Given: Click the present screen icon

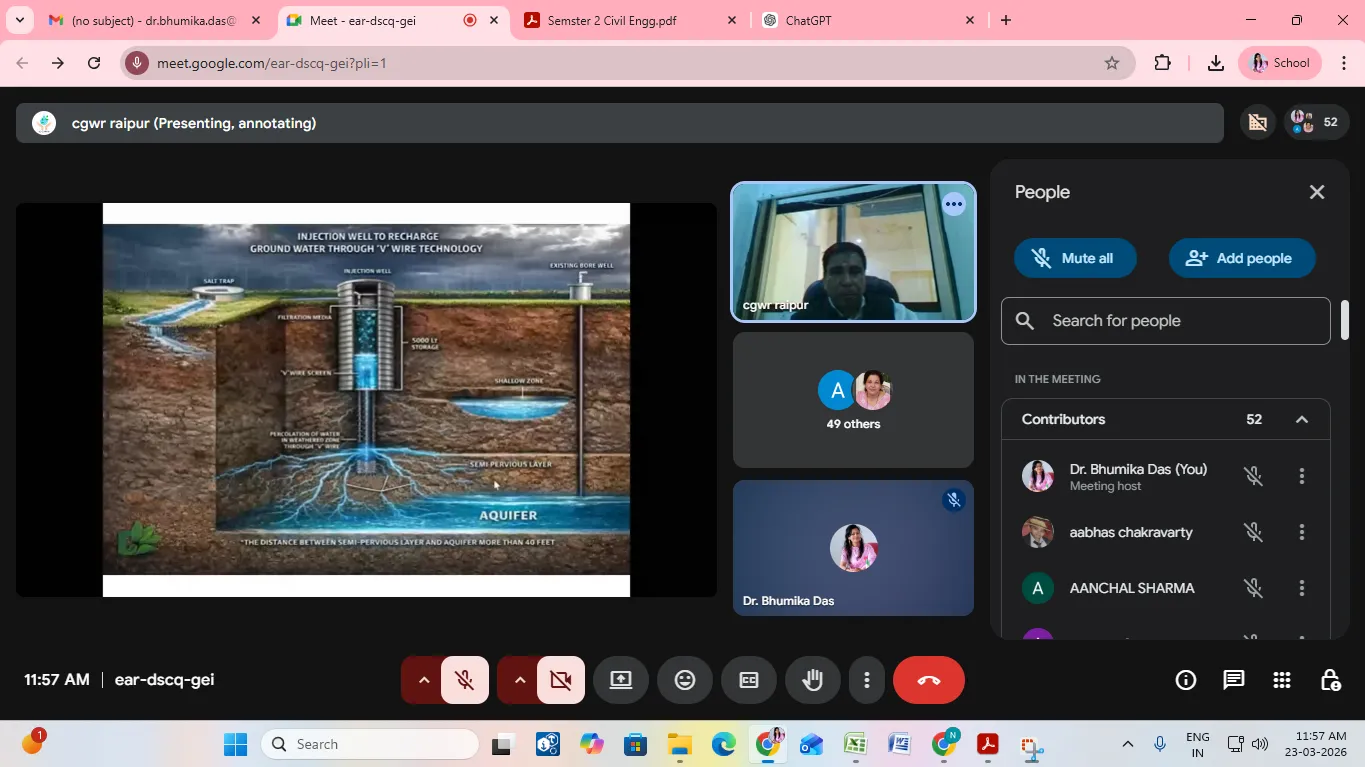Looking at the screenshot, I should (621, 680).
